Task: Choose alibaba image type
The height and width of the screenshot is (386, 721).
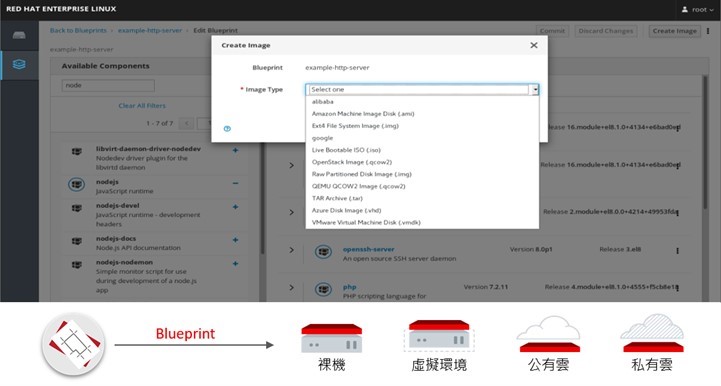Action: coord(422,102)
